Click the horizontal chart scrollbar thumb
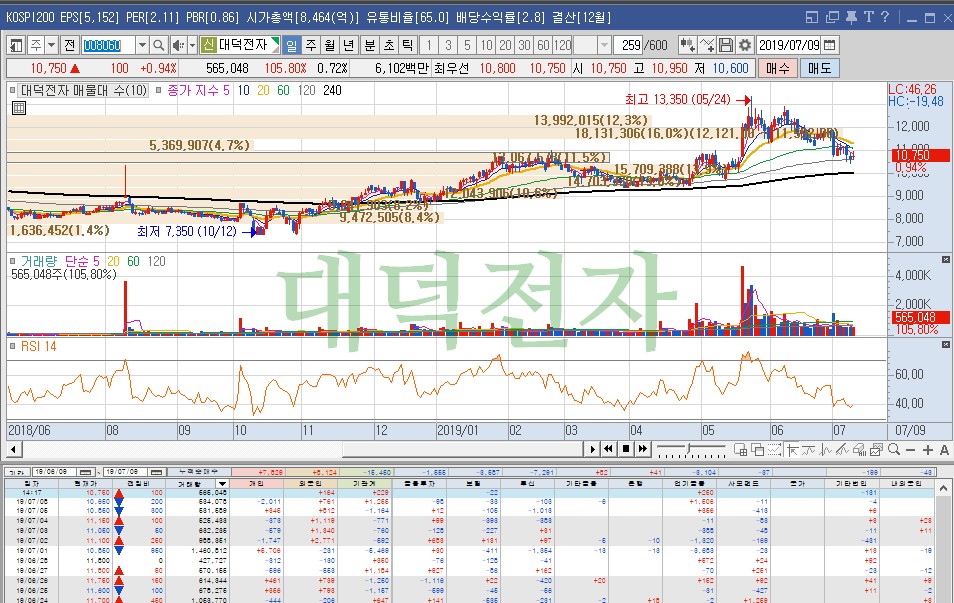This screenshot has height=603, width=954. [463, 450]
